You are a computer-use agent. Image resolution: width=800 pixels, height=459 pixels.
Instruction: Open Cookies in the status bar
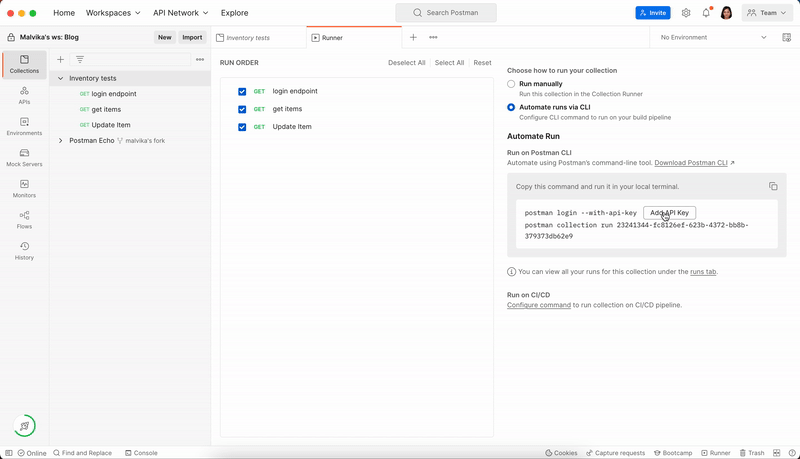(561, 453)
